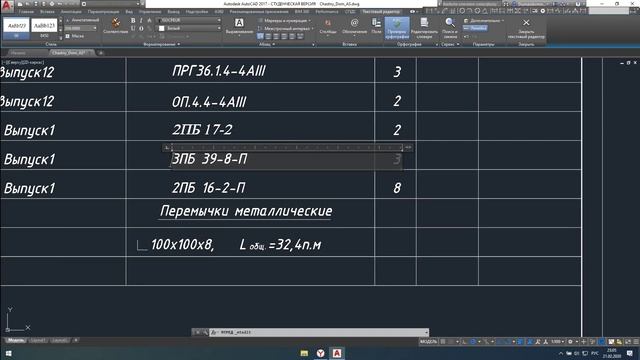
Task: Click the quantity 8 table cell
Action: pos(395,184)
